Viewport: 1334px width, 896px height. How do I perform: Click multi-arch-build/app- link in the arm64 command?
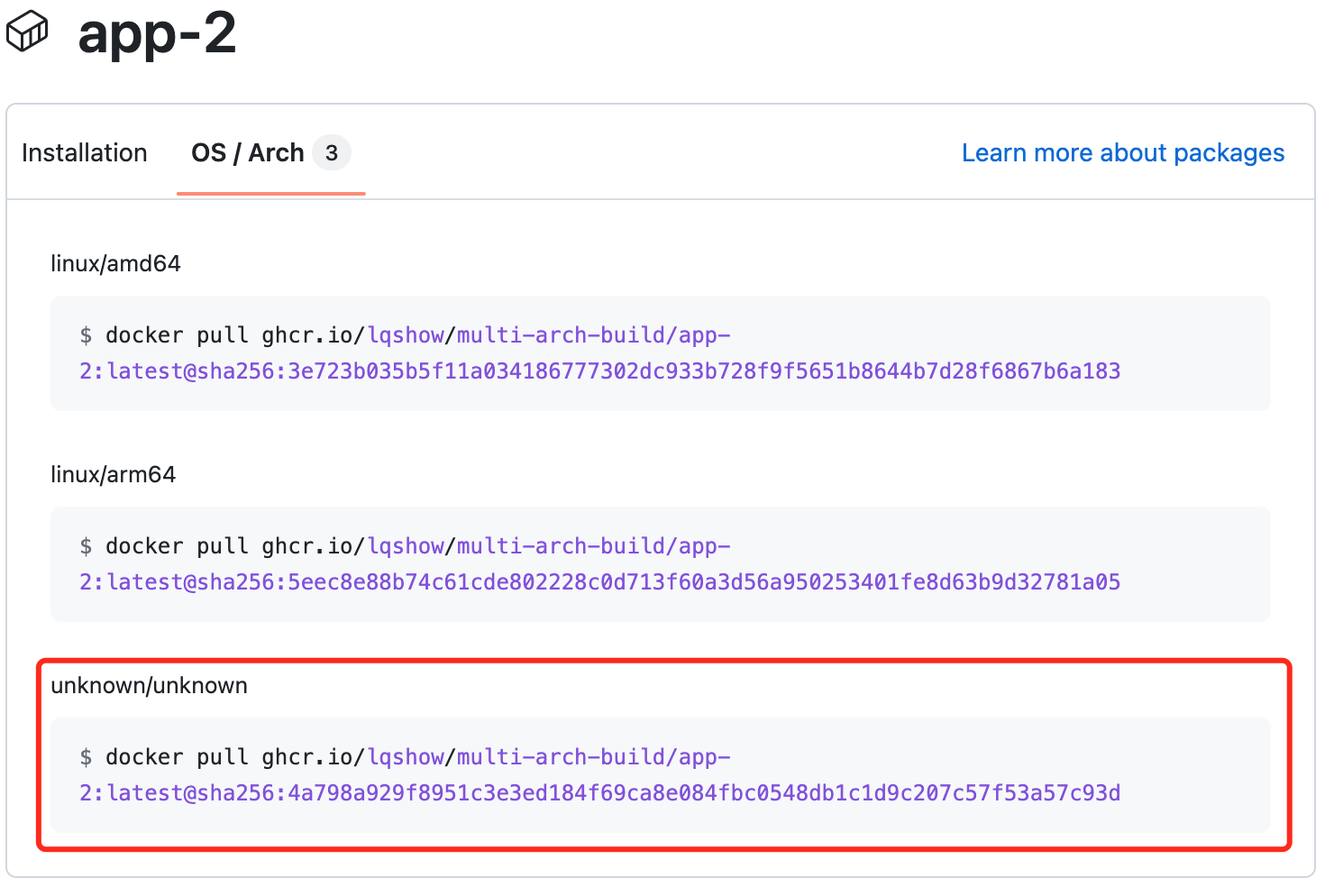[593, 546]
